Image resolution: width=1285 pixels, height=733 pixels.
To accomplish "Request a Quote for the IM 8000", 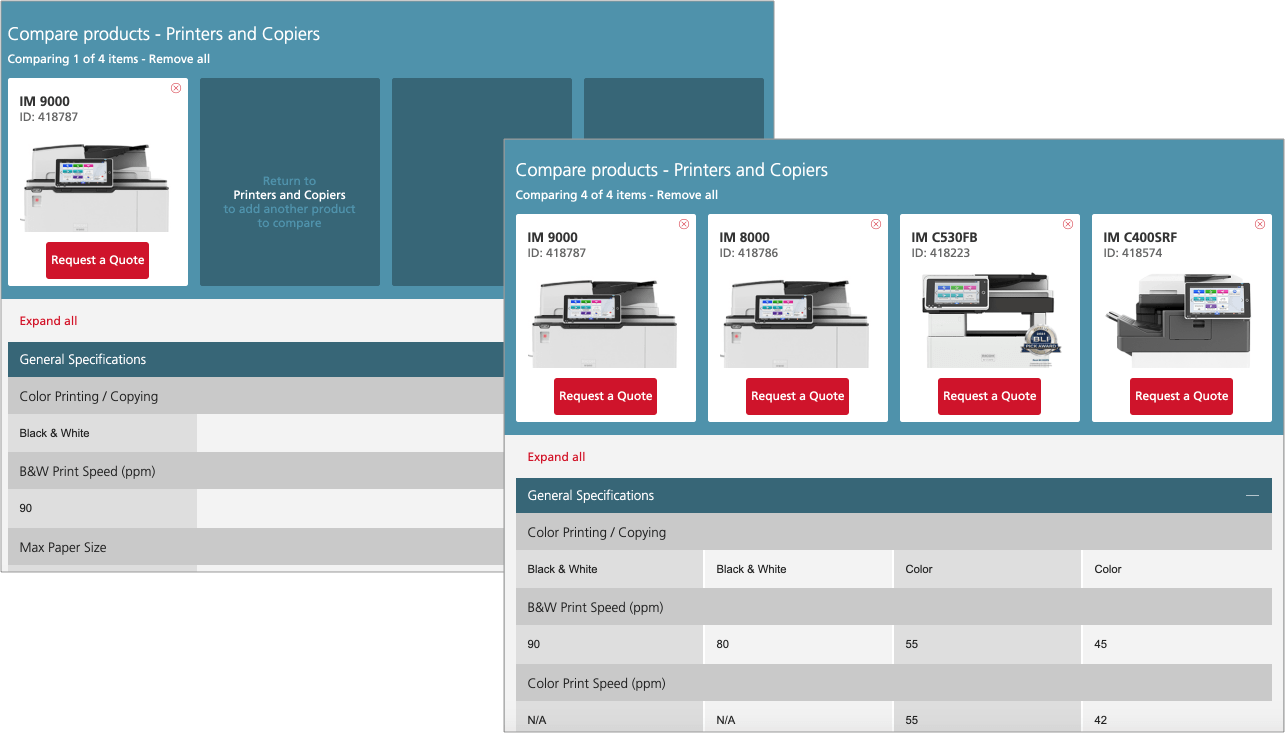I will click(797, 396).
